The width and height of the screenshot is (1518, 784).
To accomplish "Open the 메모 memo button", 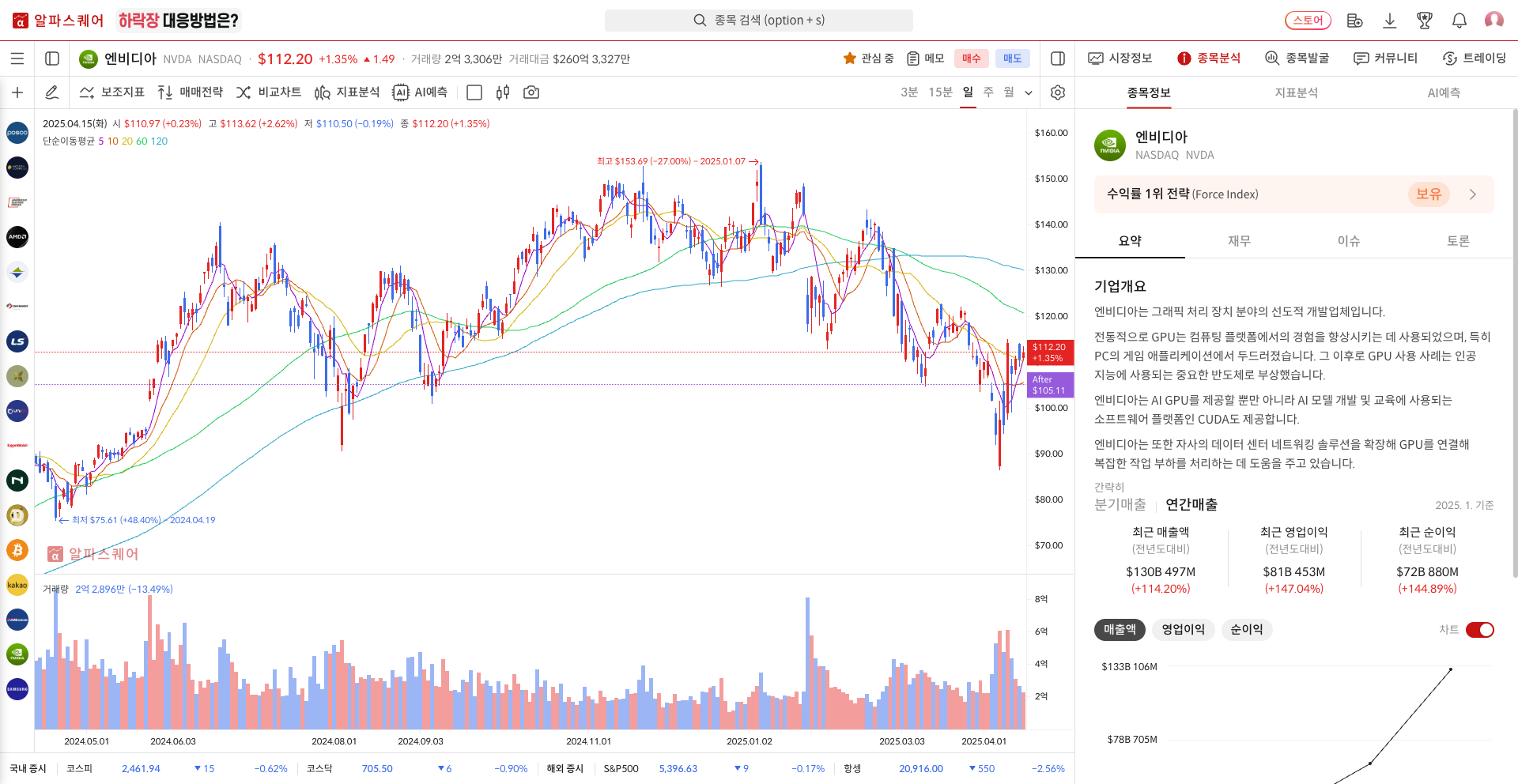I will click(926, 58).
